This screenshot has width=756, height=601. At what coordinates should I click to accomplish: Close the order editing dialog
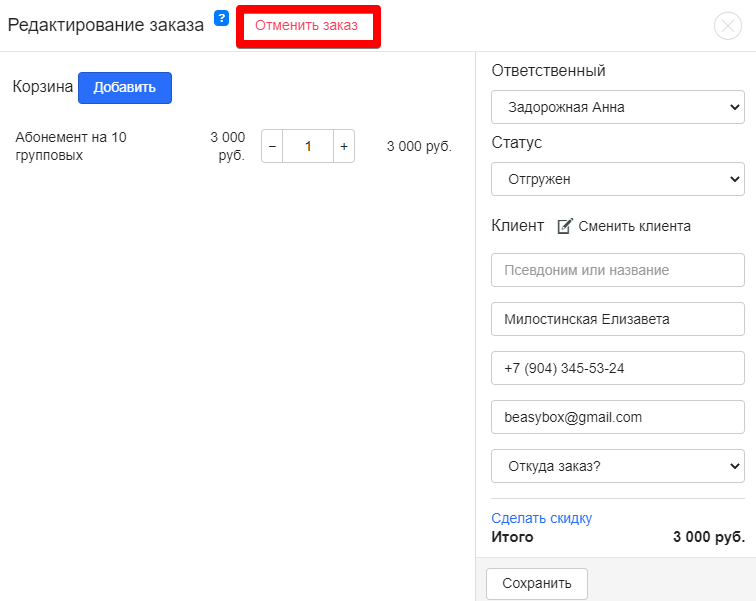coord(727,26)
